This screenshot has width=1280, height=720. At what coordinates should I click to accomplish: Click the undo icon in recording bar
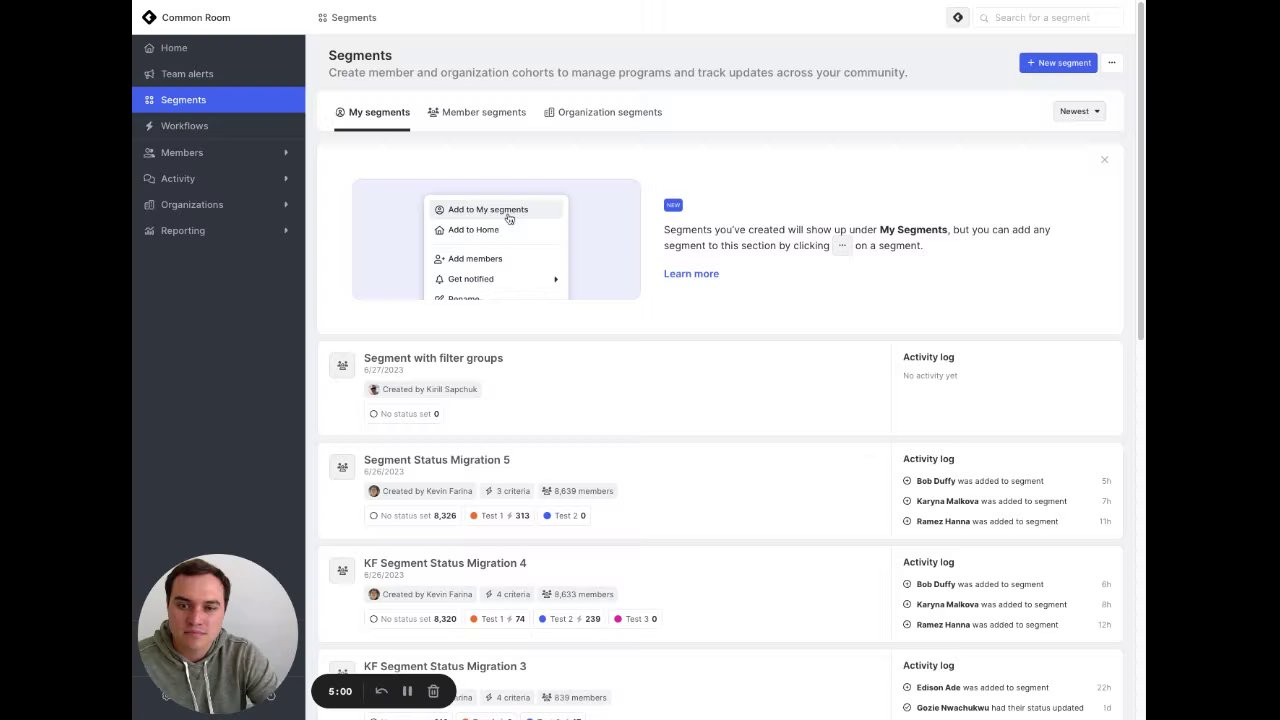click(381, 691)
